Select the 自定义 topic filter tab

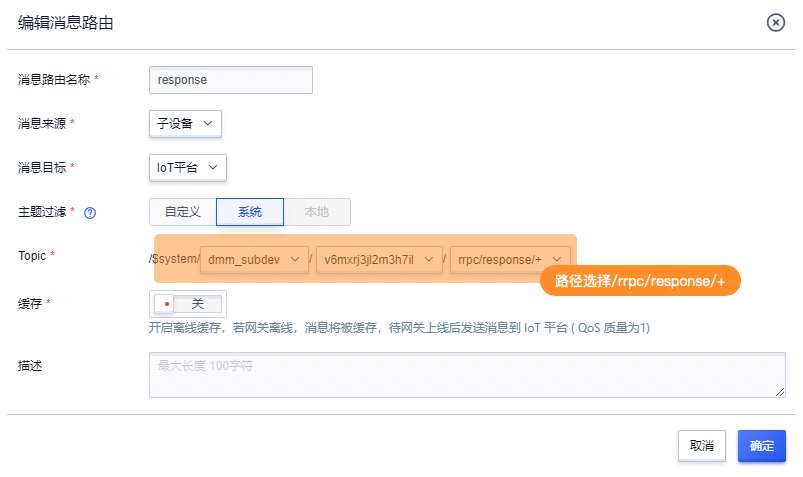click(x=182, y=212)
